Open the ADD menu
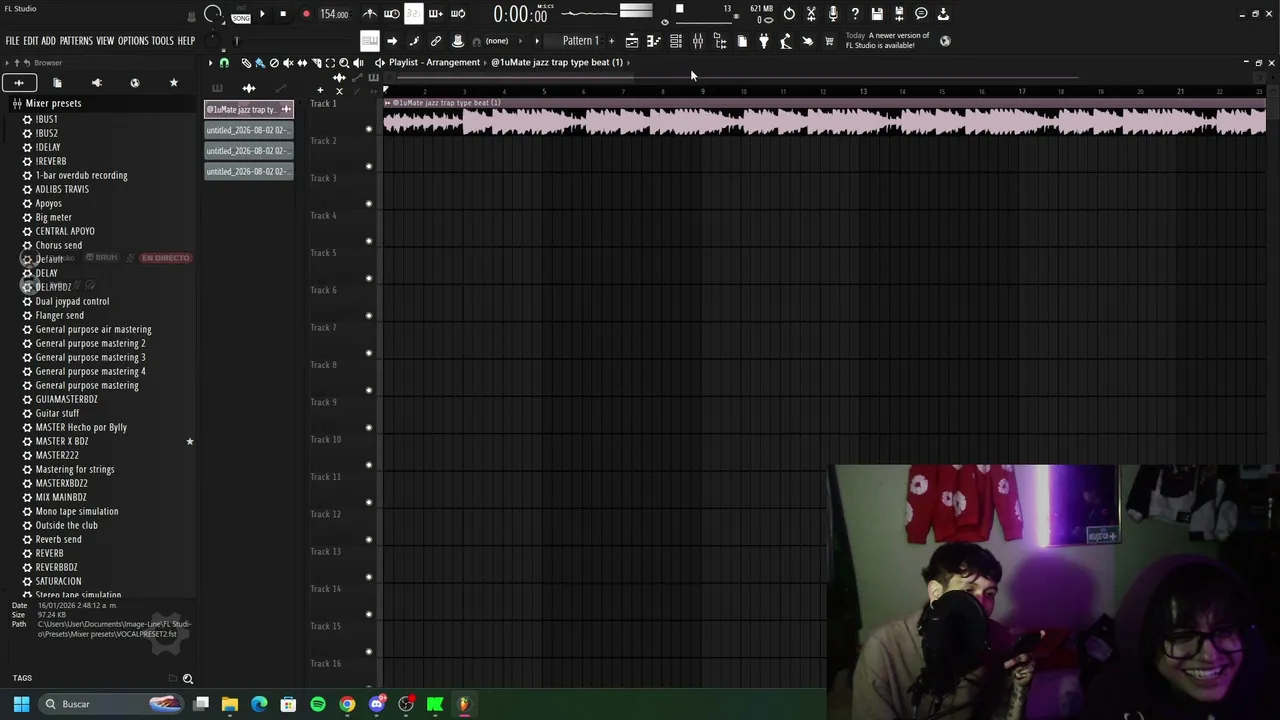This screenshot has width=1280, height=720. point(48,41)
